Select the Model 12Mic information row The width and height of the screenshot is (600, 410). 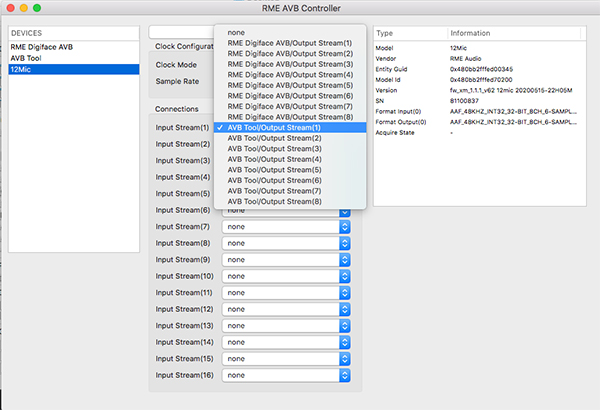[480, 48]
